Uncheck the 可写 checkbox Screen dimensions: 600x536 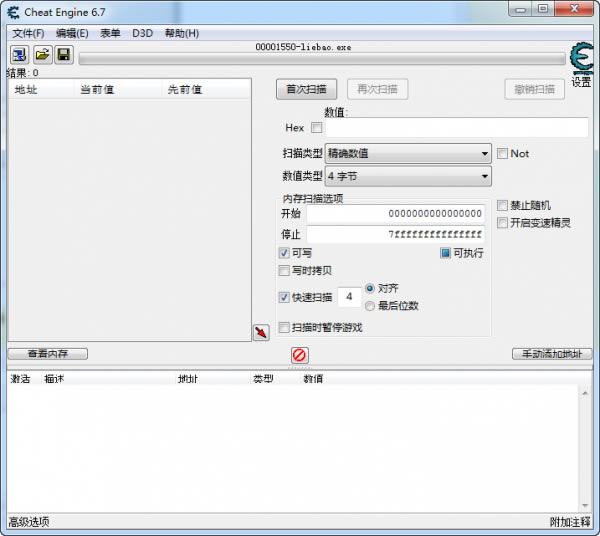coord(284,253)
